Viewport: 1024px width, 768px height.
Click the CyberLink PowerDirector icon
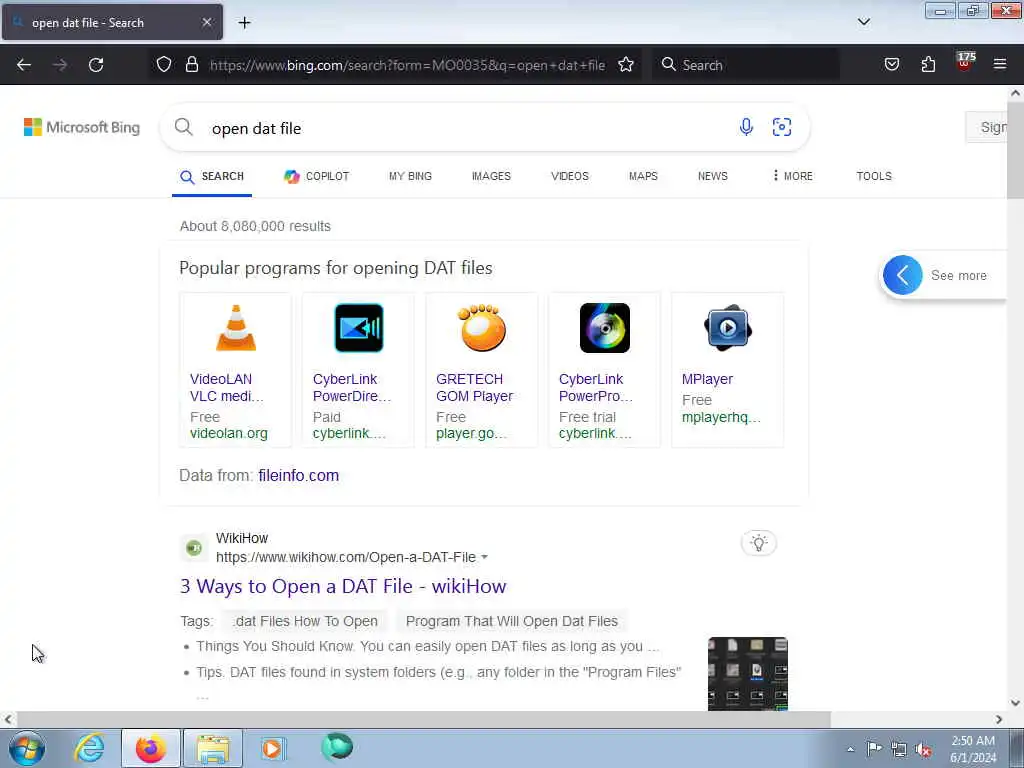point(359,328)
